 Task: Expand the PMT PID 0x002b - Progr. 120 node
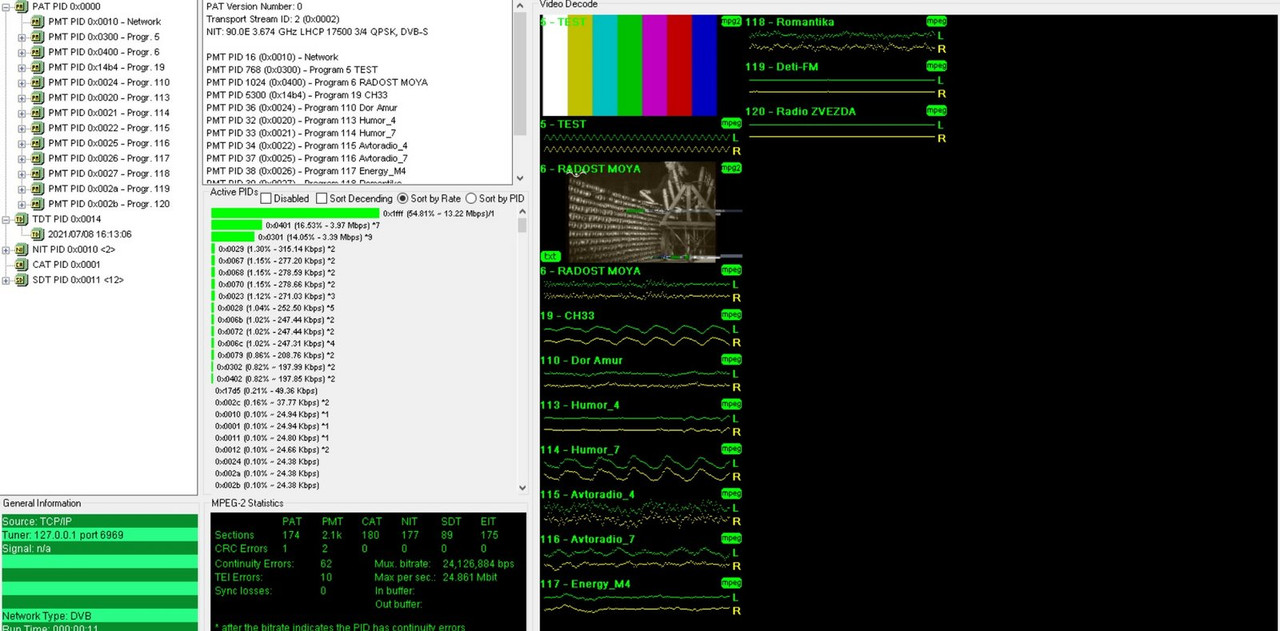click(22, 204)
